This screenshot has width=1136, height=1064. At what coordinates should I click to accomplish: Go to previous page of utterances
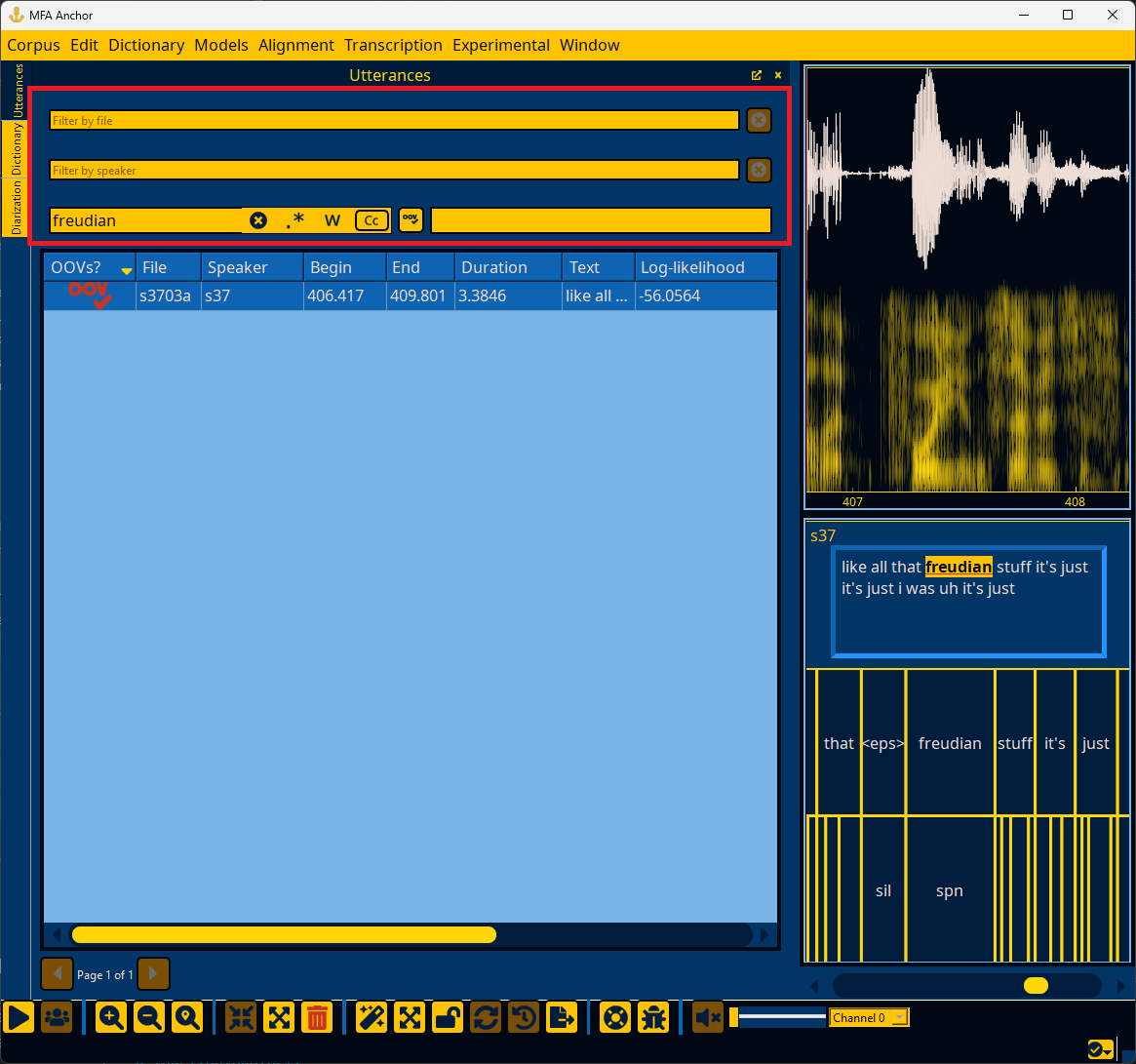(x=58, y=974)
